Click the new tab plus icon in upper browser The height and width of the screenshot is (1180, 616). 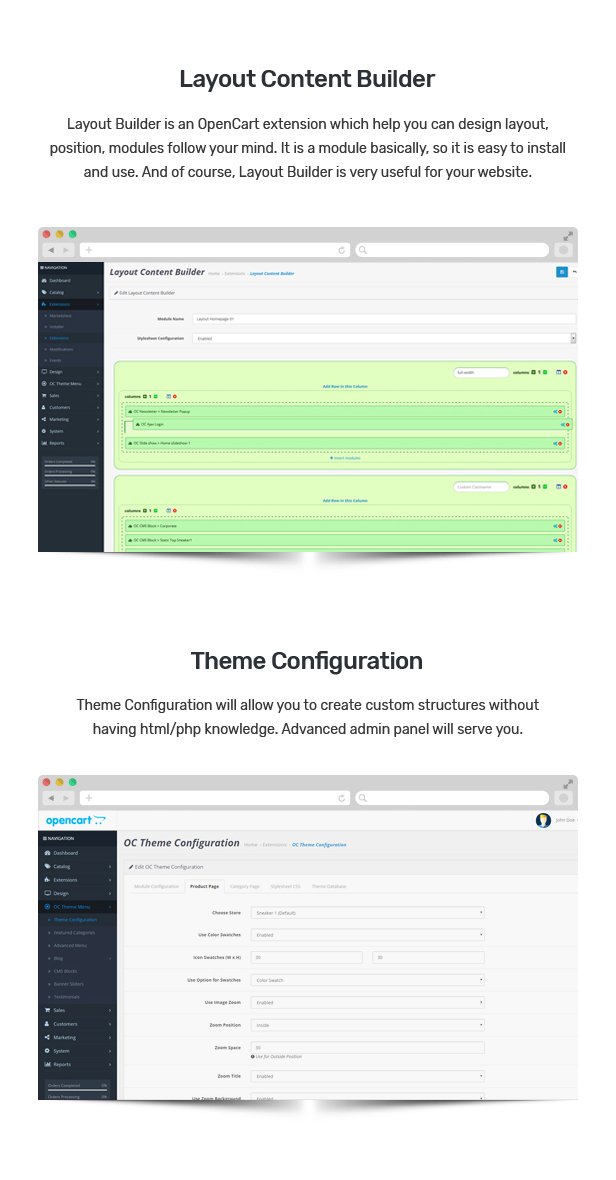[x=89, y=250]
